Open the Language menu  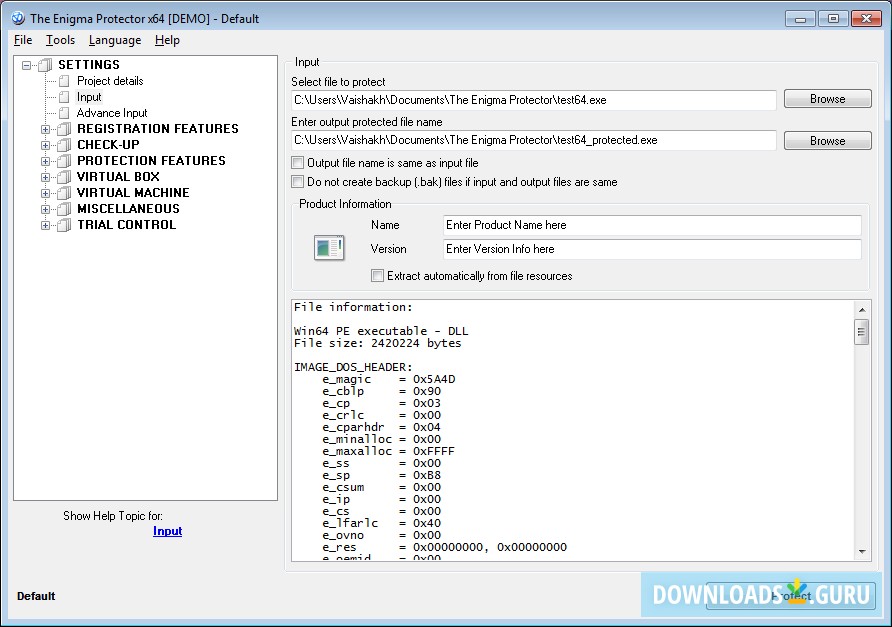click(114, 40)
